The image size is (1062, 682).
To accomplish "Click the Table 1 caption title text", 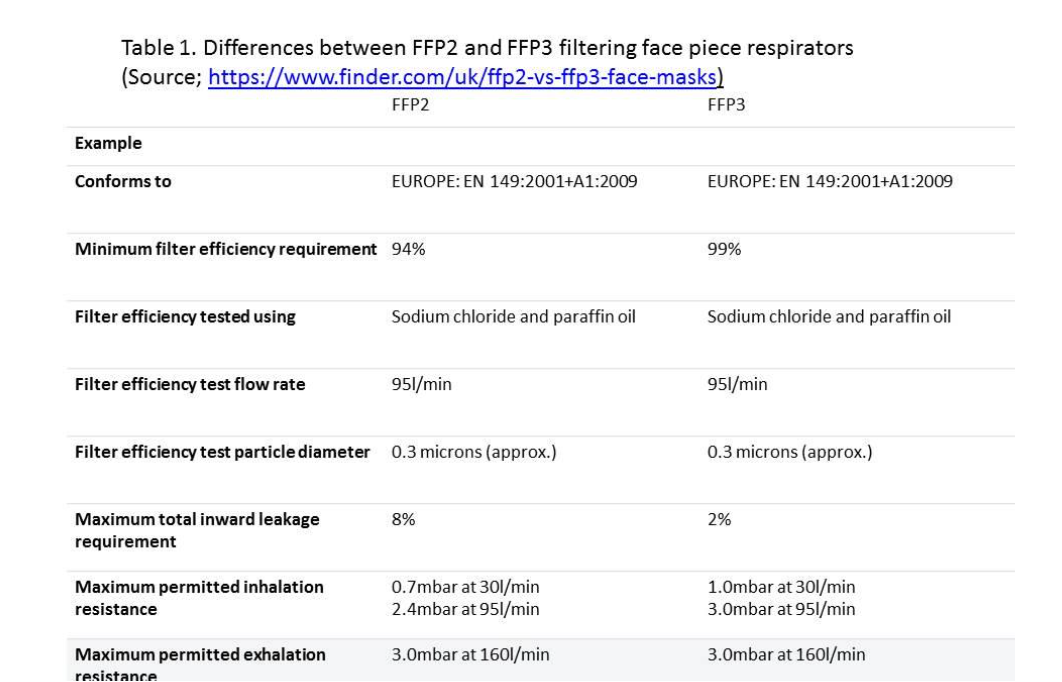I will [x=487, y=48].
